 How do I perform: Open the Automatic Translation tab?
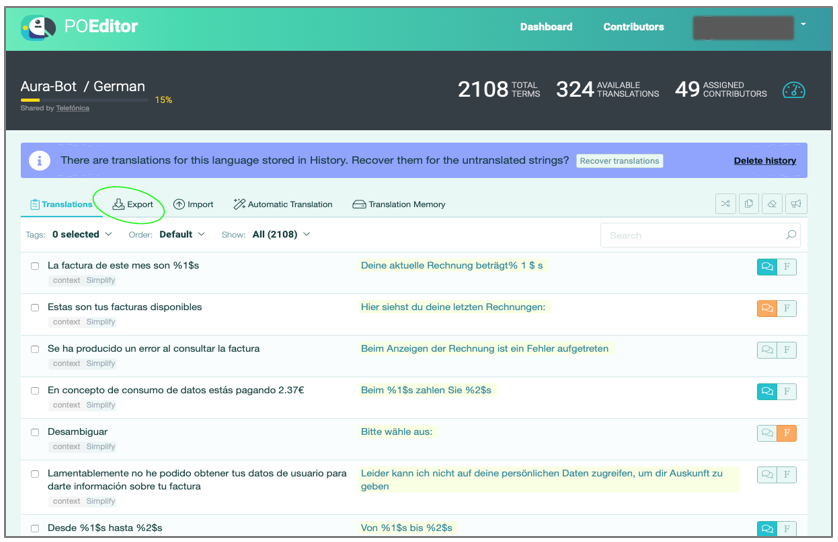click(283, 204)
